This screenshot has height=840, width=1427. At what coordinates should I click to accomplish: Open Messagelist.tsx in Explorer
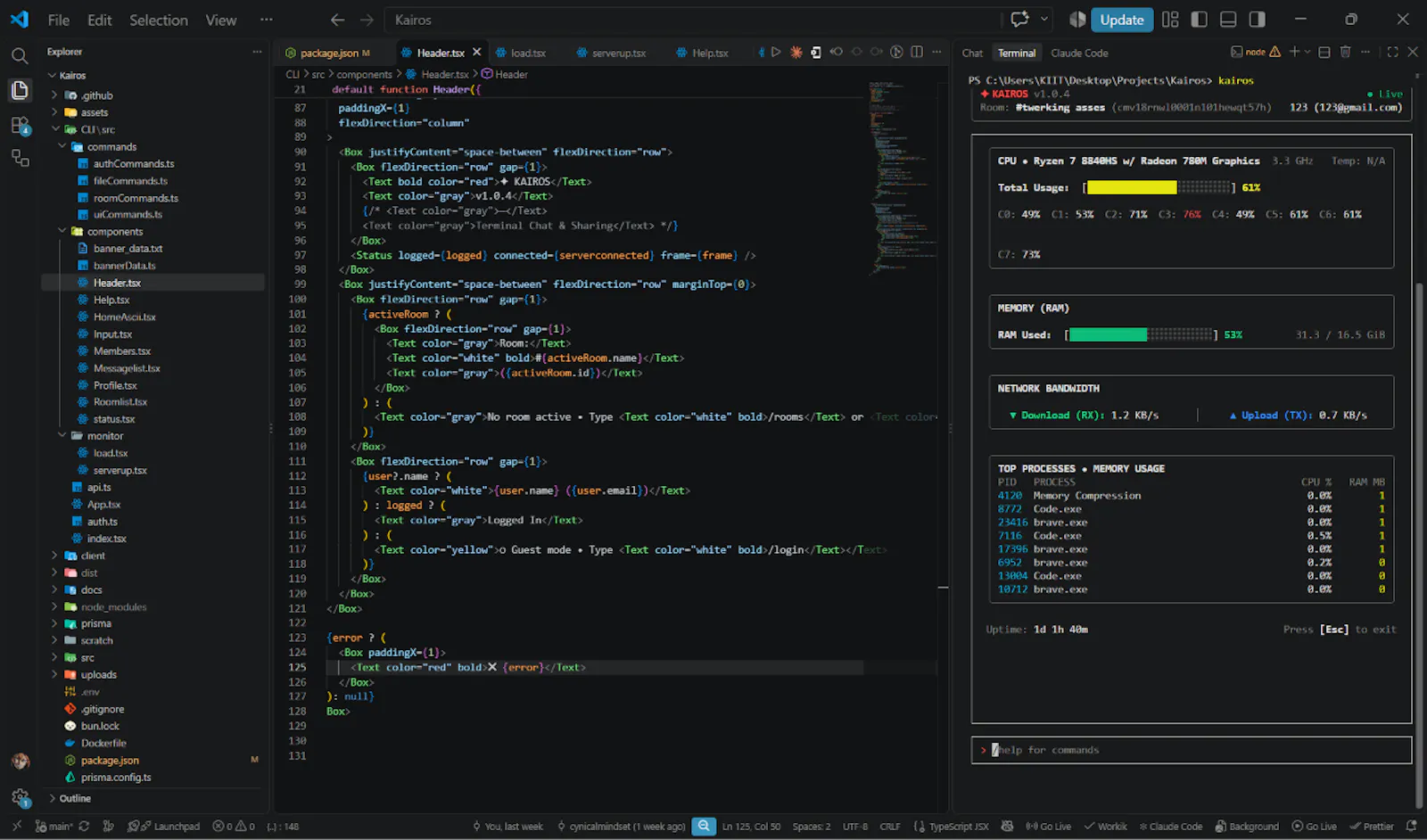click(x=127, y=368)
